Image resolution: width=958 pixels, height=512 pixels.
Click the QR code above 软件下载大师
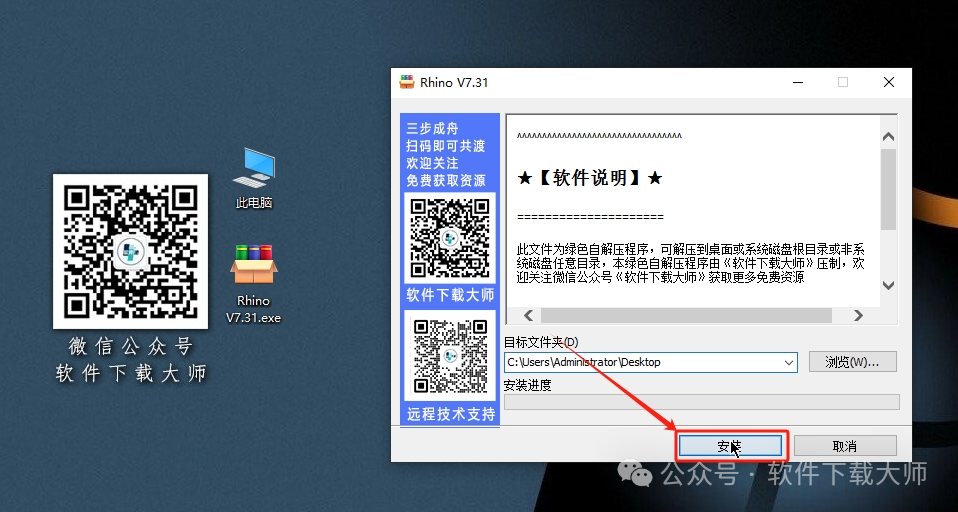[x=450, y=238]
